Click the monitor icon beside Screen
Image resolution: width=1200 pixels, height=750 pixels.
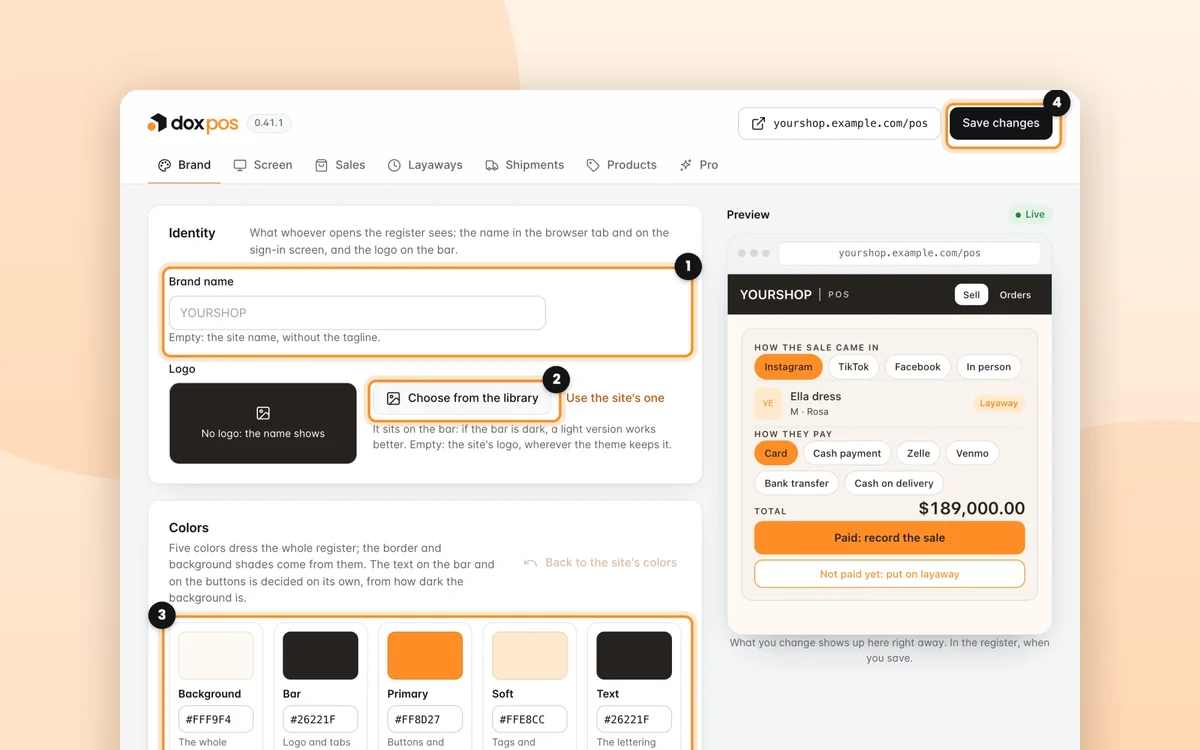(x=240, y=165)
